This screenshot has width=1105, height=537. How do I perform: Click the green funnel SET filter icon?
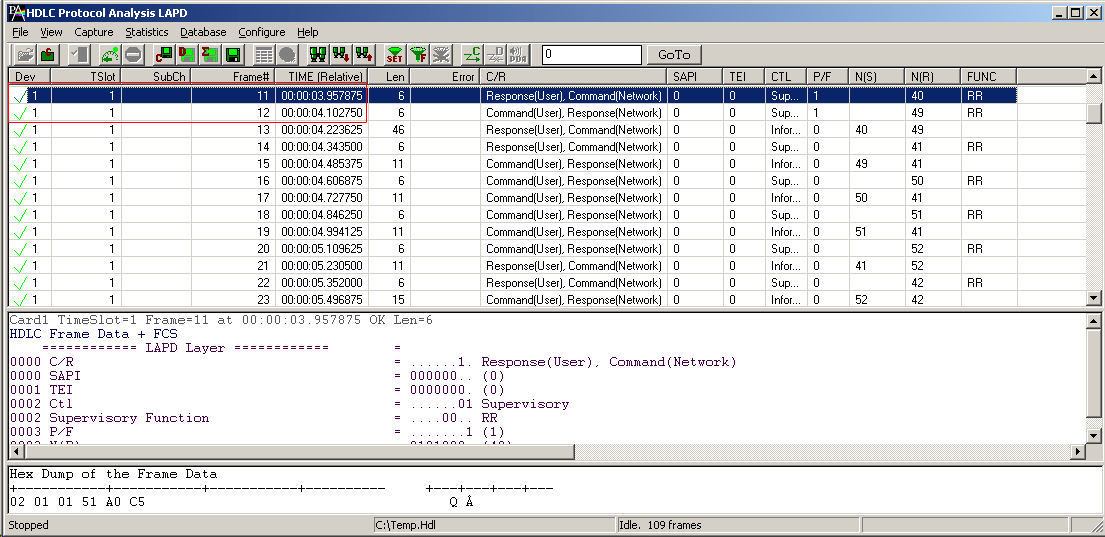coord(395,54)
